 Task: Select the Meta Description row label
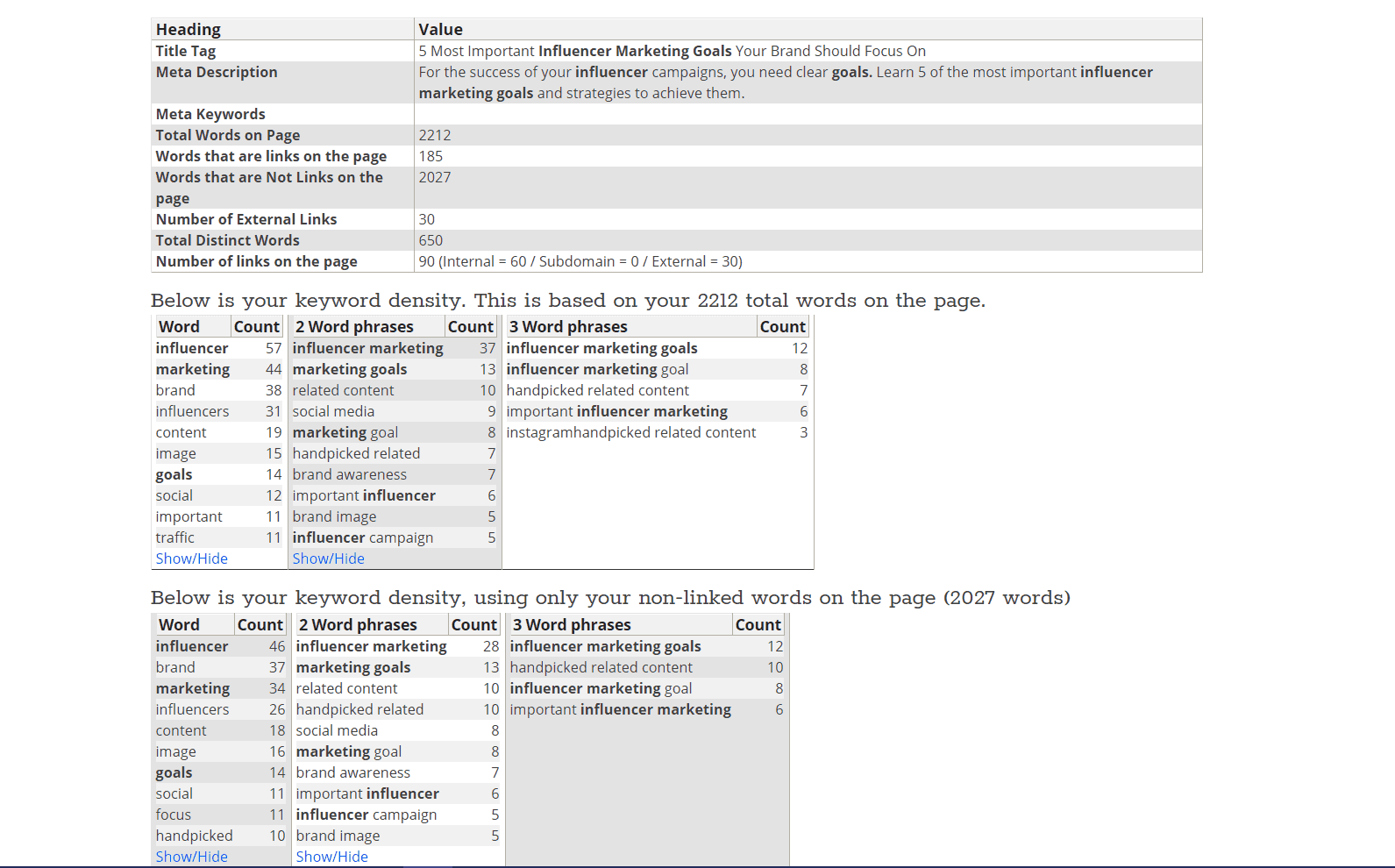coord(216,72)
